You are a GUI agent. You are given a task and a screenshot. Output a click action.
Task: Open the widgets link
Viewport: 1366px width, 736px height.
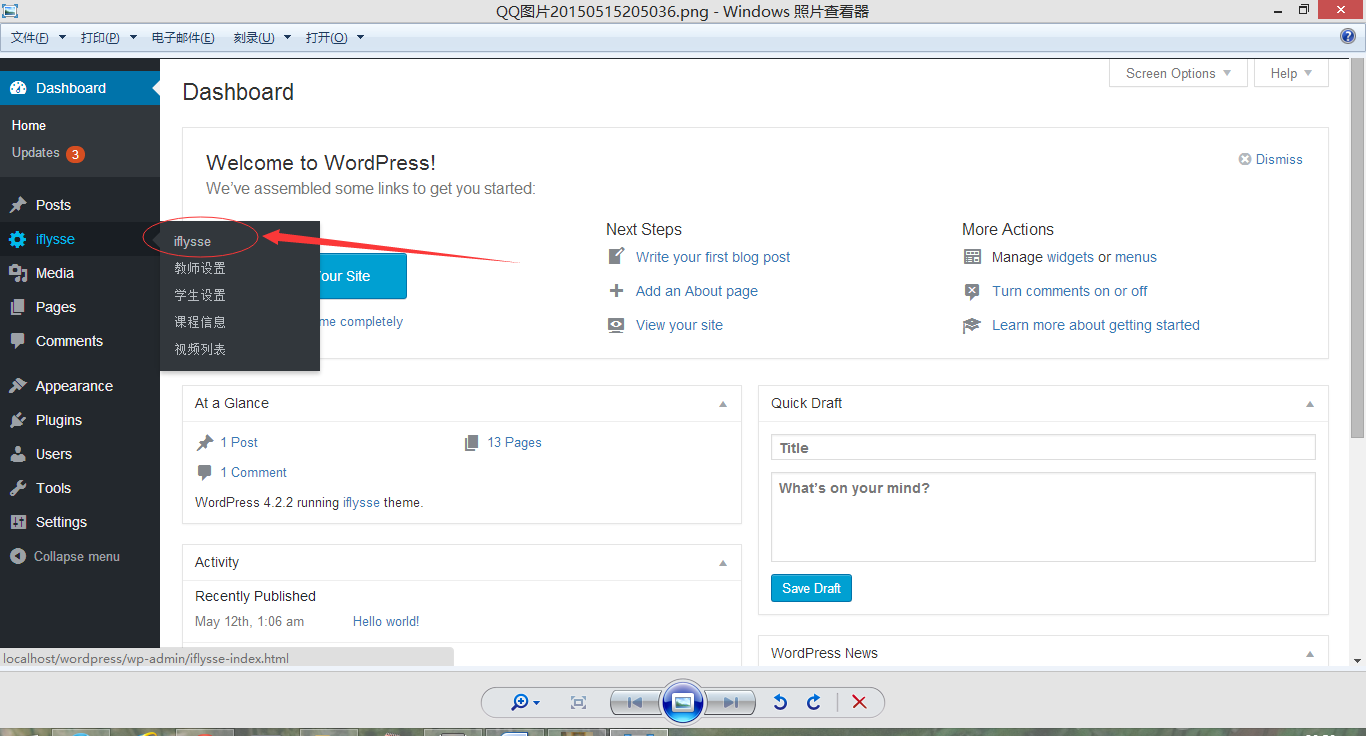1070,257
